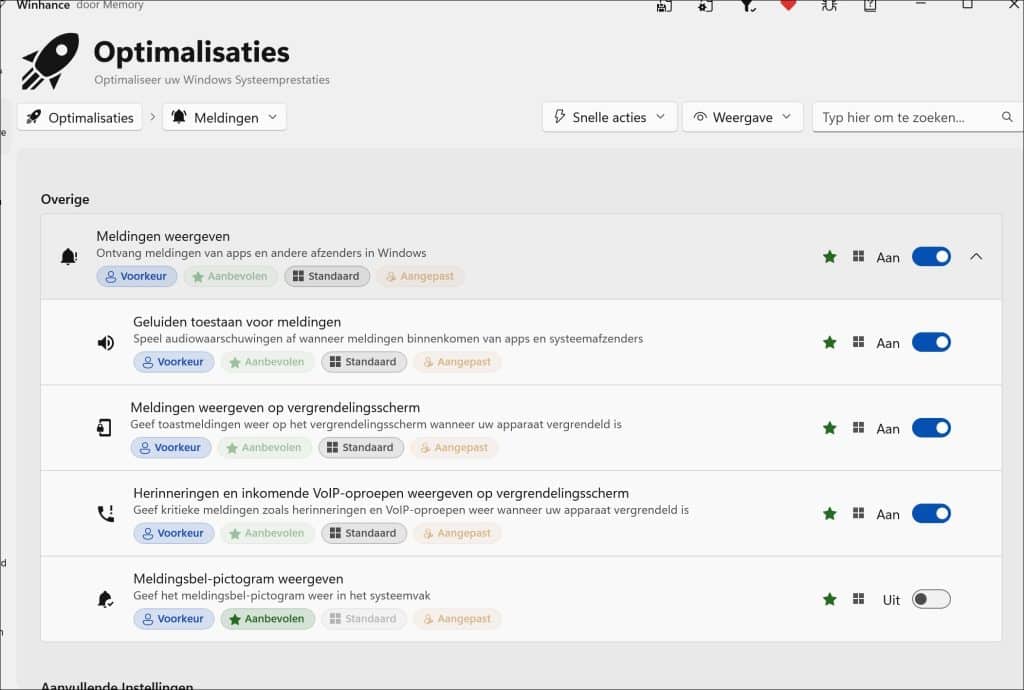
Task: Click lock-screen device icon beside Meldingen op vergrendelingsscherm
Action: pos(104,428)
